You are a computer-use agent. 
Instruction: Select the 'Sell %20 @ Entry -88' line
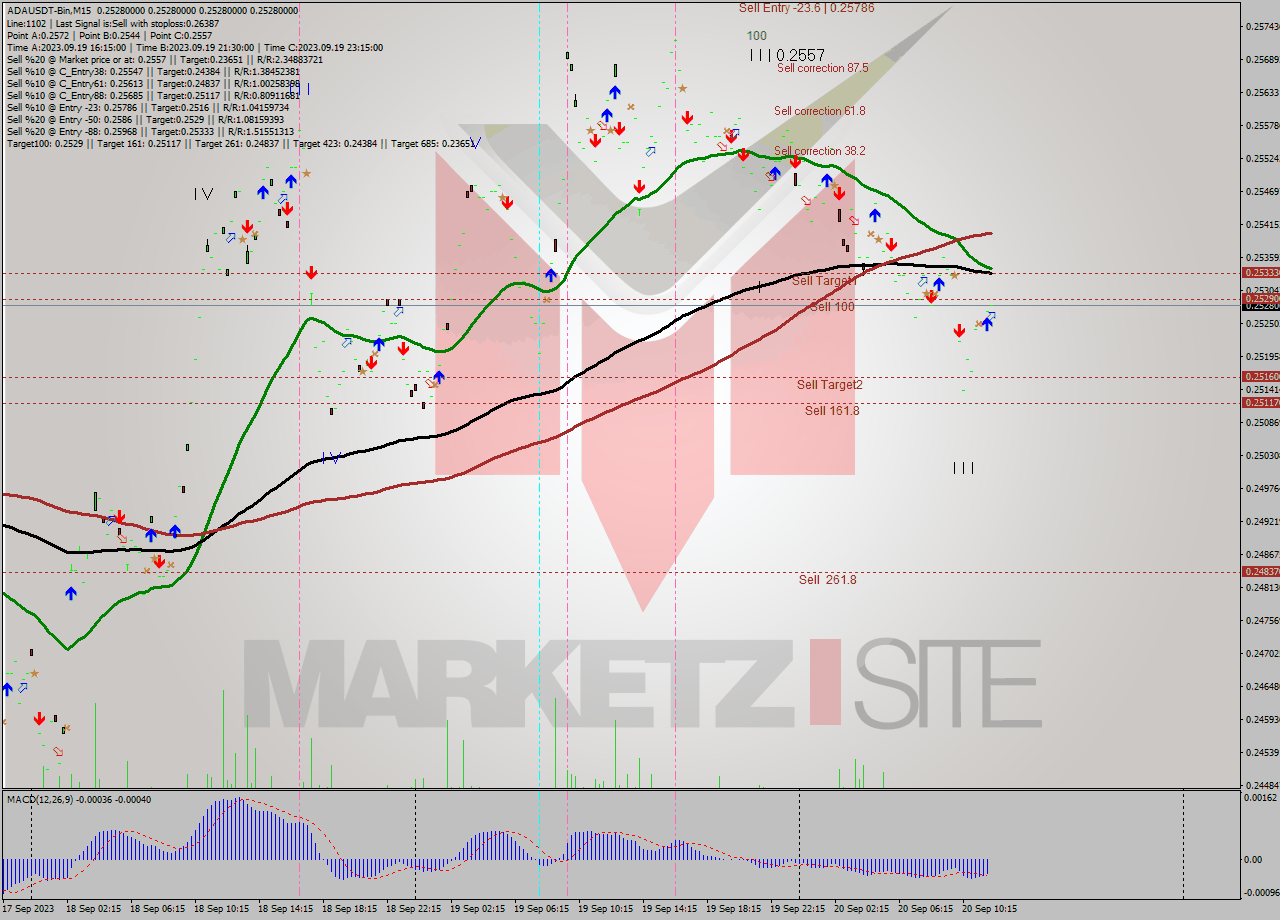(x=150, y=131)
